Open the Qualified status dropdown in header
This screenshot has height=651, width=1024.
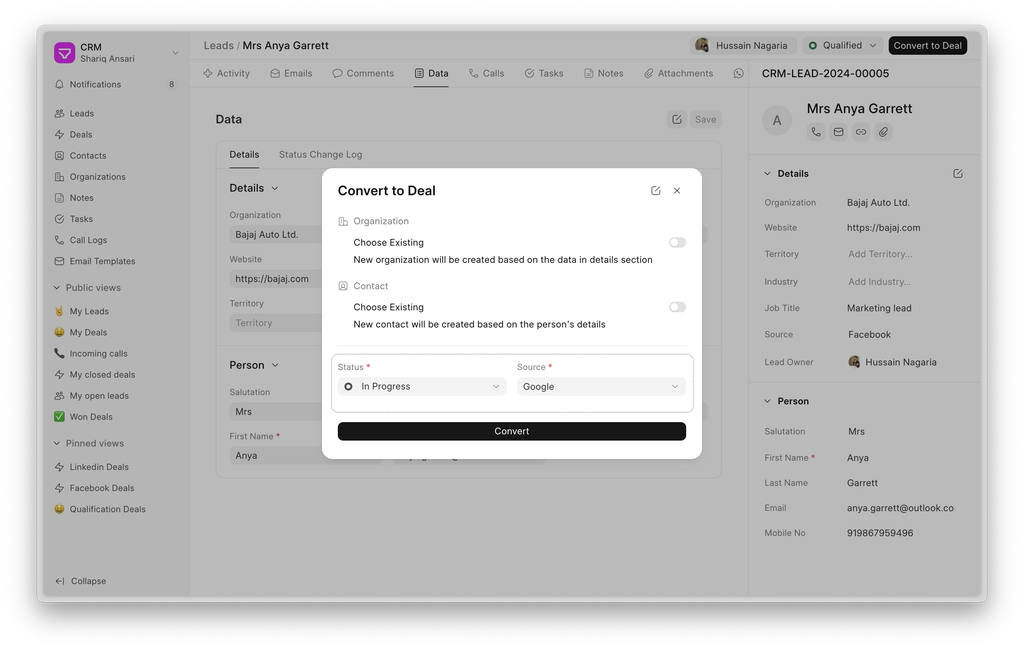(x=842, y=46)
